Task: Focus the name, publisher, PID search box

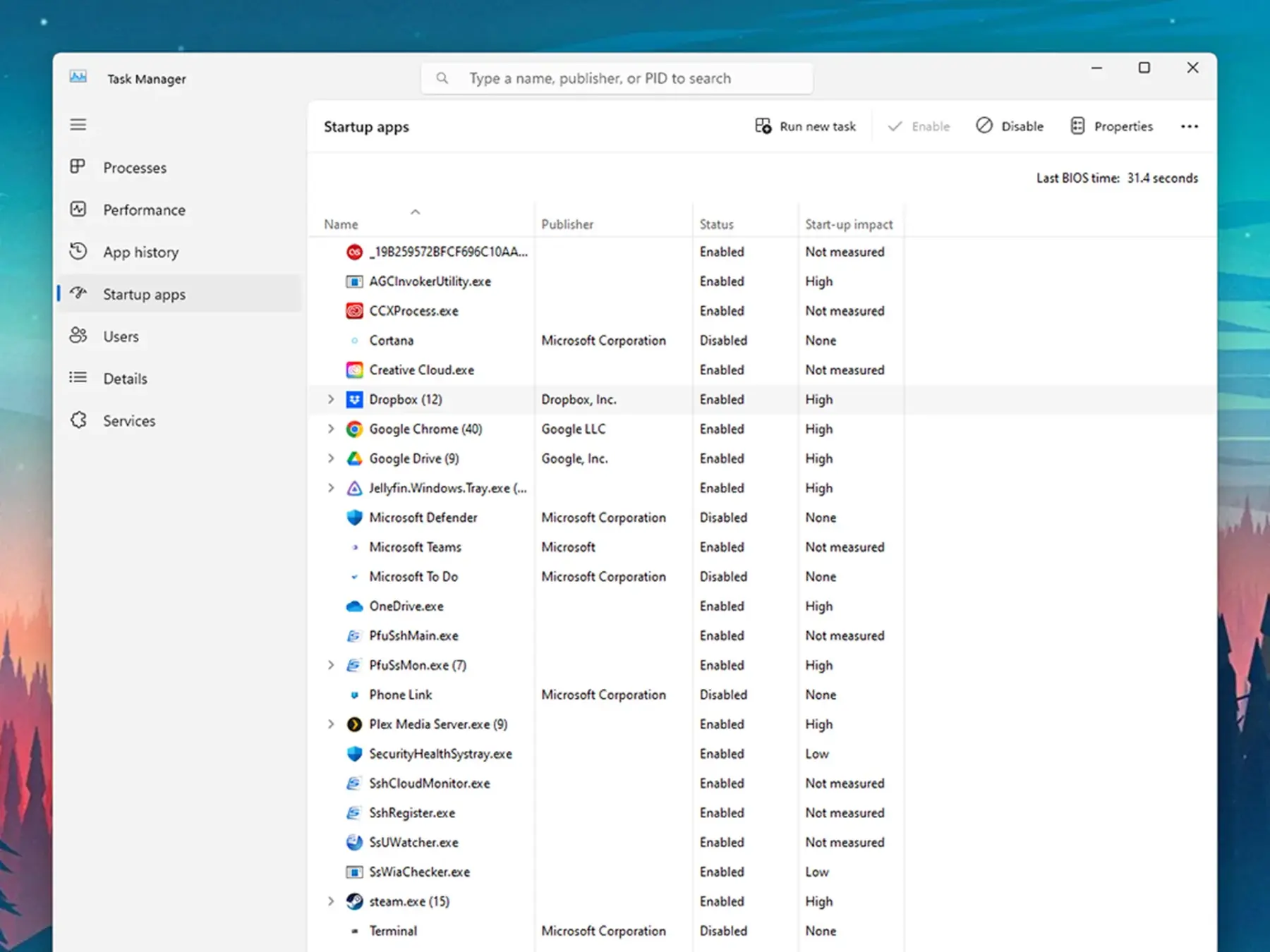Action: click(617, 78)
